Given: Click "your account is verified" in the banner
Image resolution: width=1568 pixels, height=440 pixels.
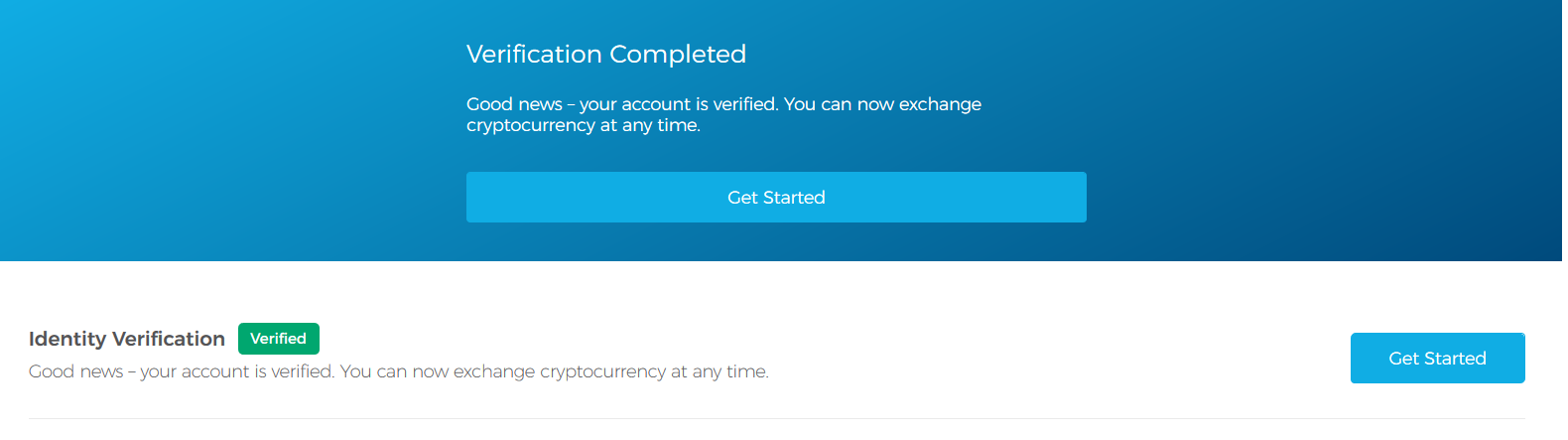Looking at the screenshot, I should [678, 104].
